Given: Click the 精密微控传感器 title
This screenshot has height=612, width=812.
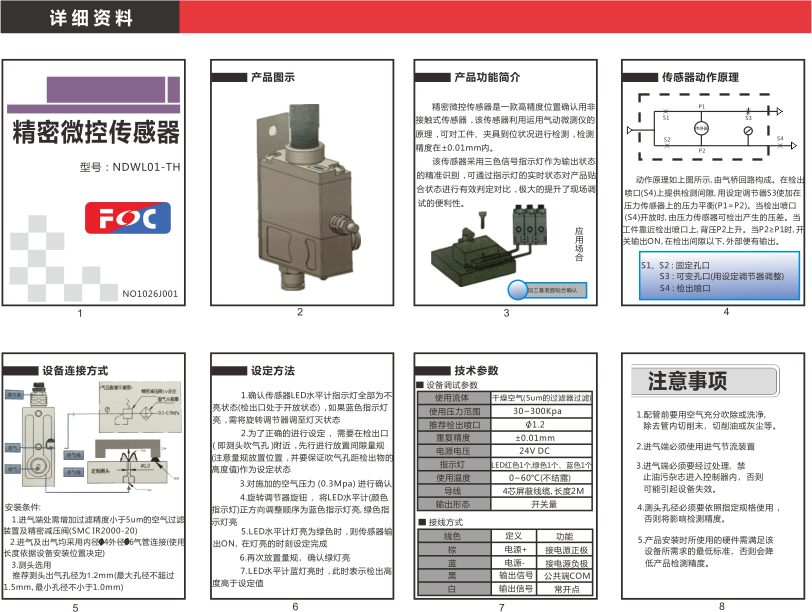Looking at the screenshot, I should click(96, 131).
